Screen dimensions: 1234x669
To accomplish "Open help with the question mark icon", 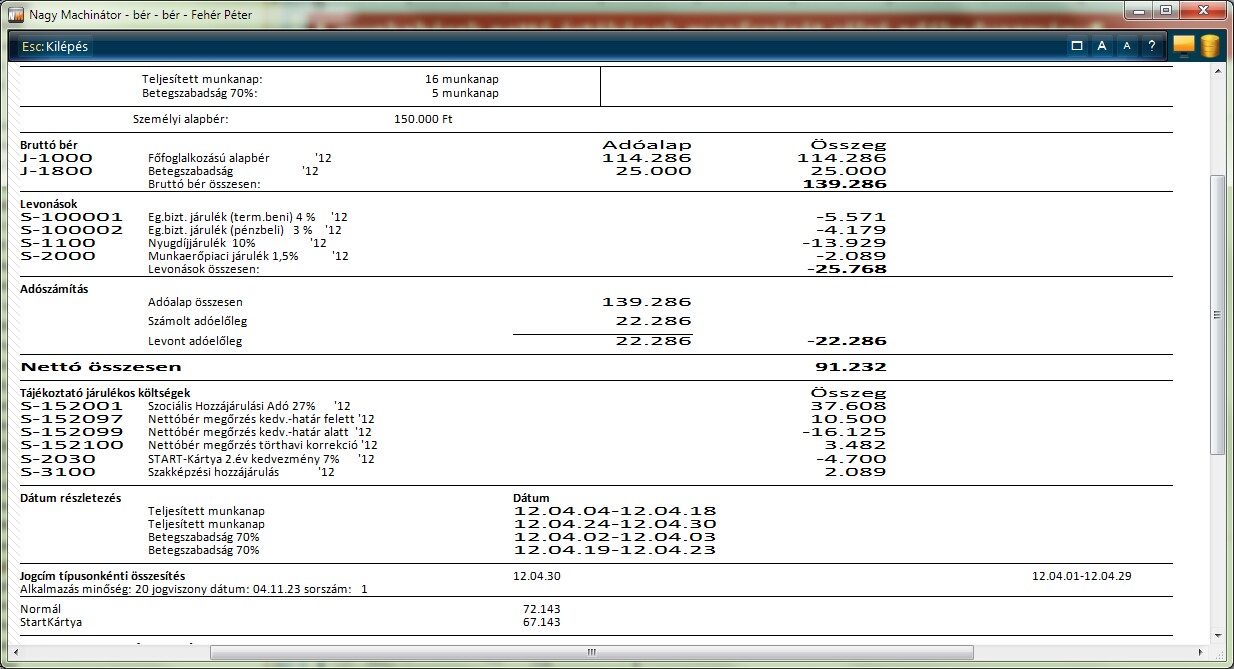I will (1152, 46).
